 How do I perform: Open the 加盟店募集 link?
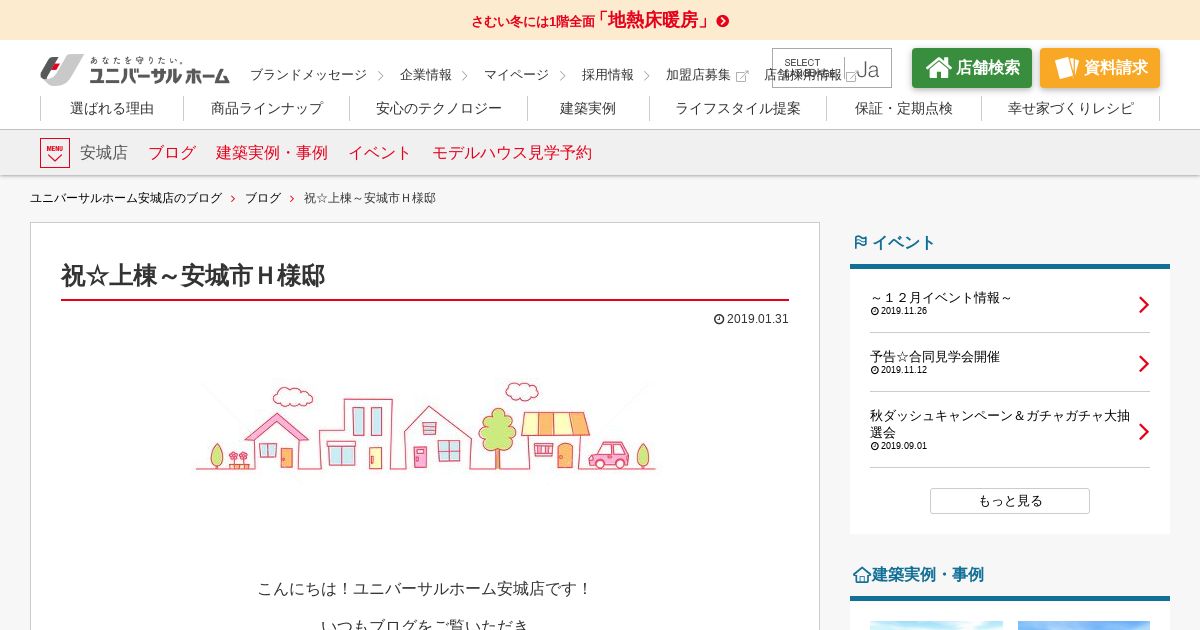pyautogui.click(x=698, y=75)
